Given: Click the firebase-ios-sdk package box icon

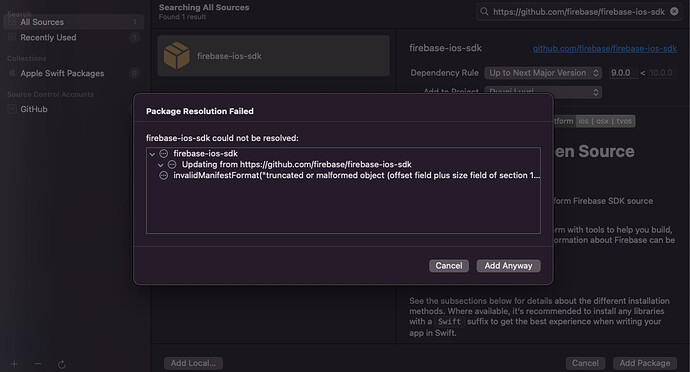Looking at the screenshot, I should click(176, 55).
